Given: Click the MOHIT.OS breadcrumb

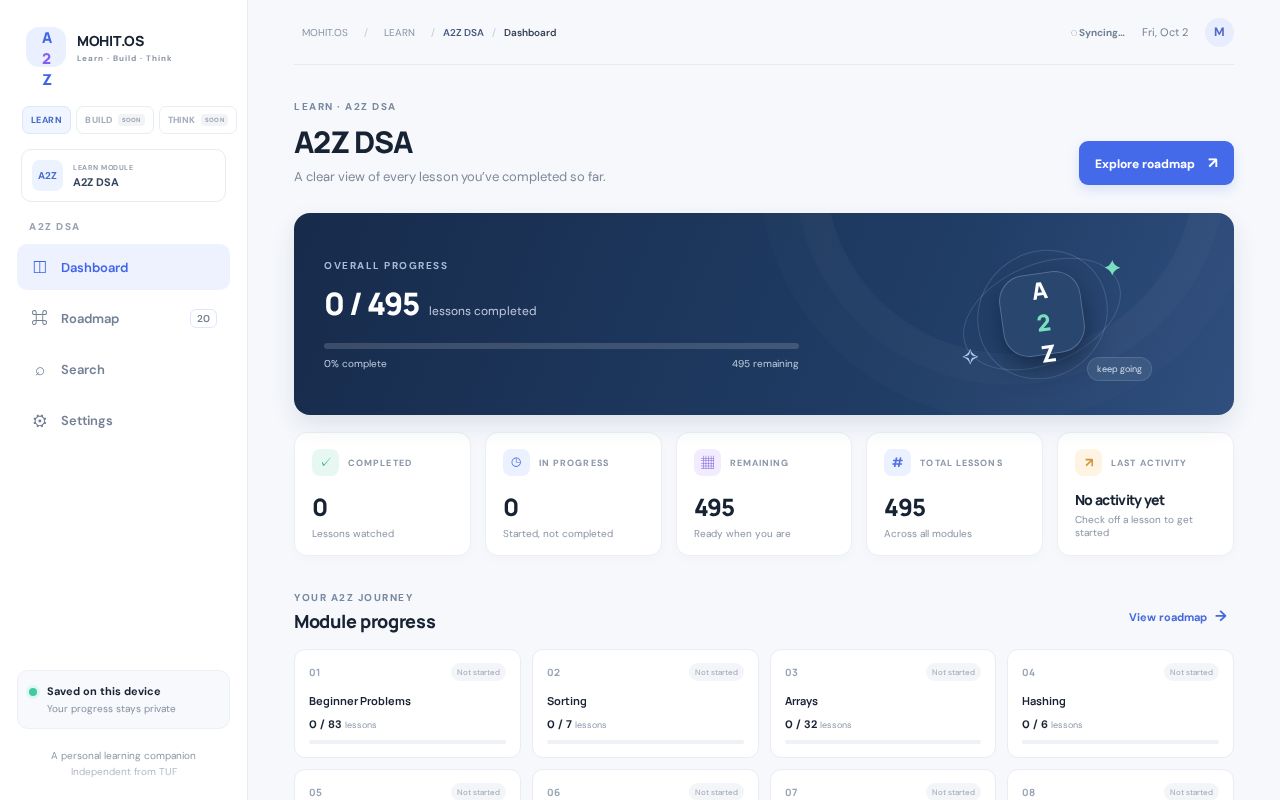Looking at the screenshot, I should click(x=325, y=33).
